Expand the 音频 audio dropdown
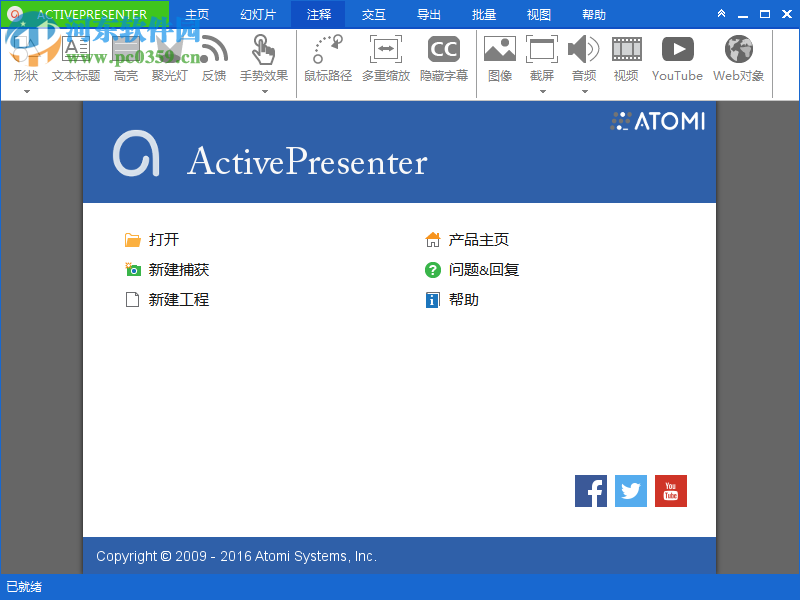 (584, 91)
